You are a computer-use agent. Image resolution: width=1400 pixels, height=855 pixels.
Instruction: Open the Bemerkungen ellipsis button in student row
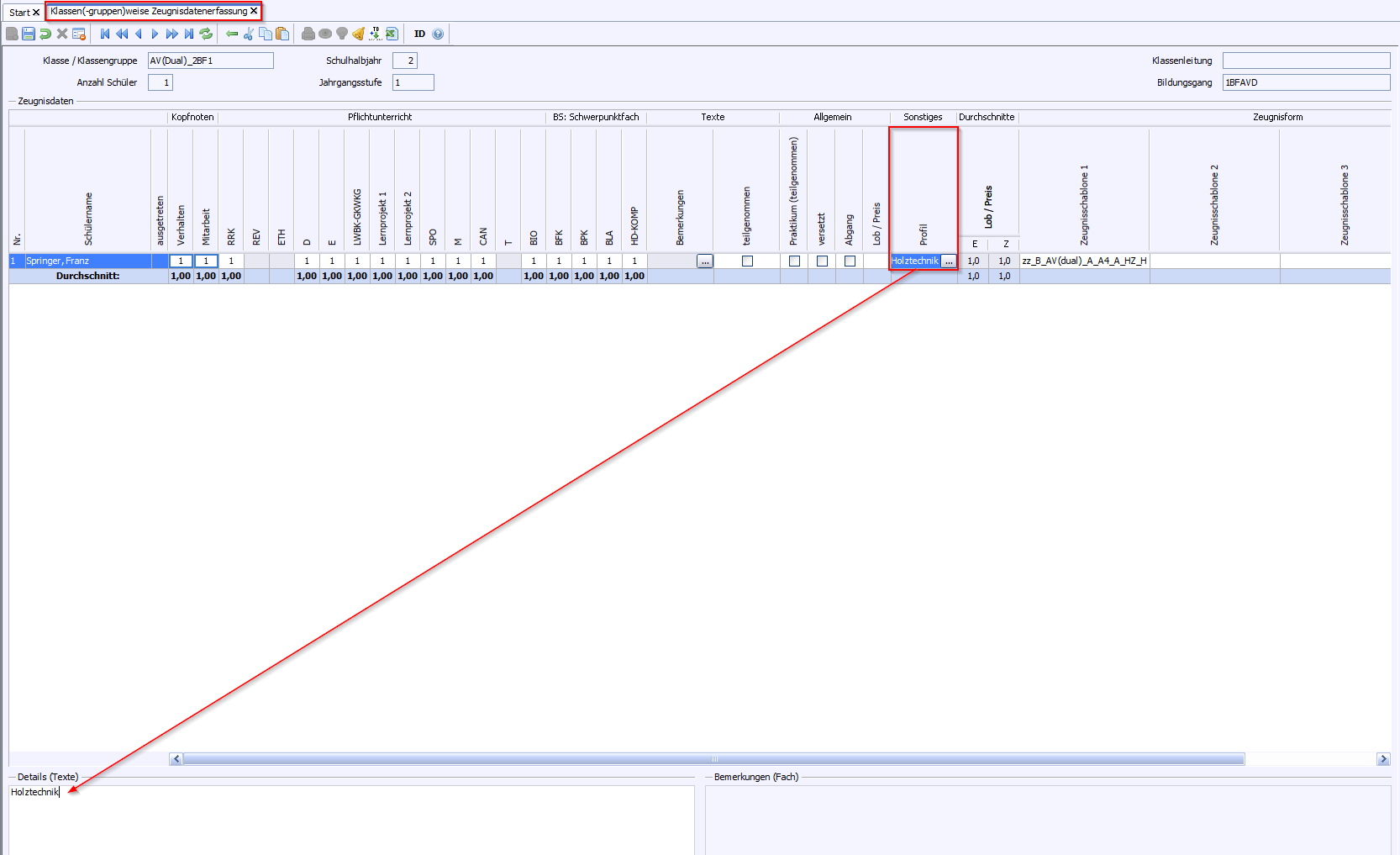pos(704,261)
